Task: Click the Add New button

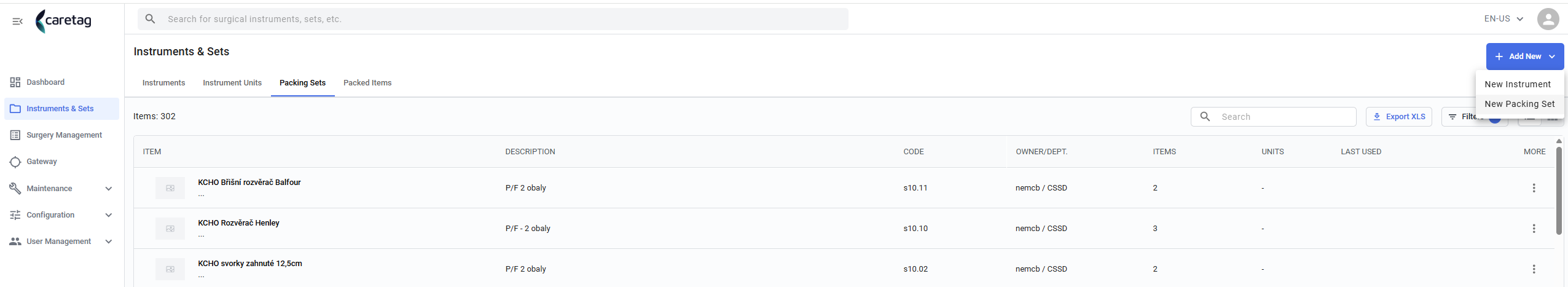Action: 1524,57
